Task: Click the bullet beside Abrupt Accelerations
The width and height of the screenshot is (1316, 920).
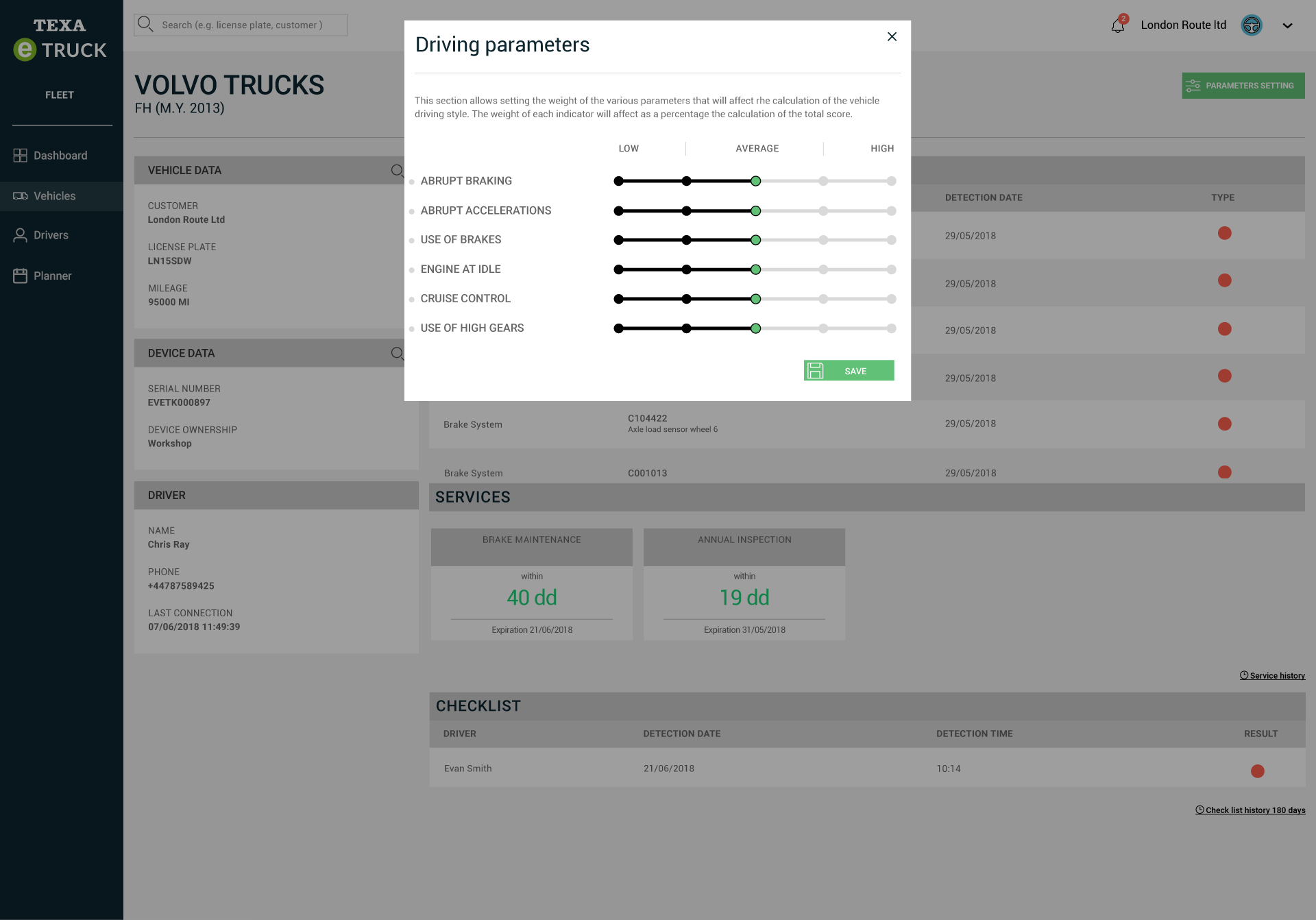Action: (x=412, y=212)
